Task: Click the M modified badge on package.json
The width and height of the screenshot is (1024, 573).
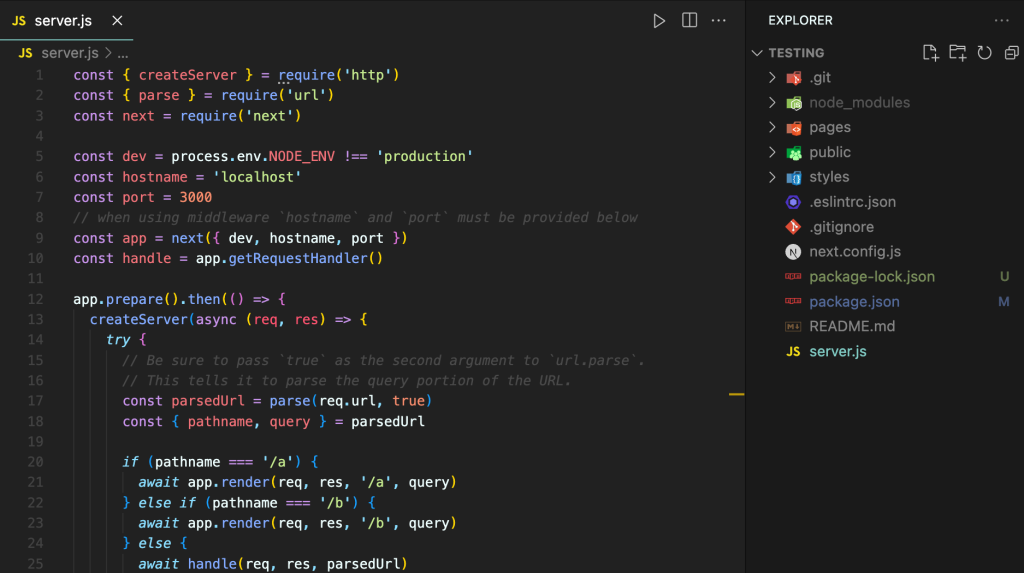Action: tap(1004, 301)
